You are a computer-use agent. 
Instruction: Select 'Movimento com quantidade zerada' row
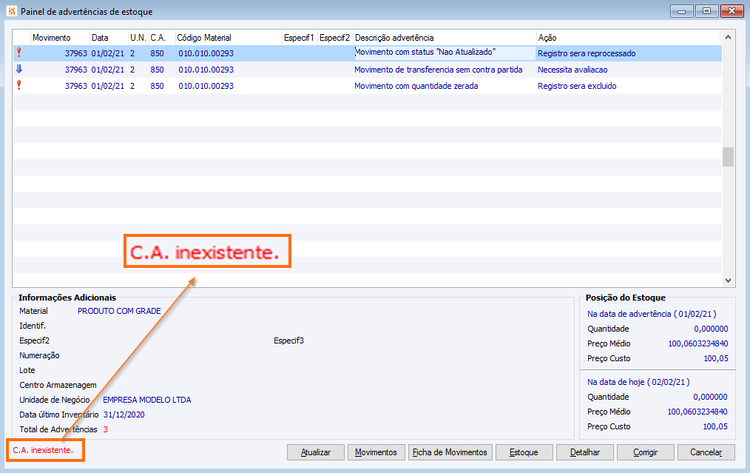367,86
